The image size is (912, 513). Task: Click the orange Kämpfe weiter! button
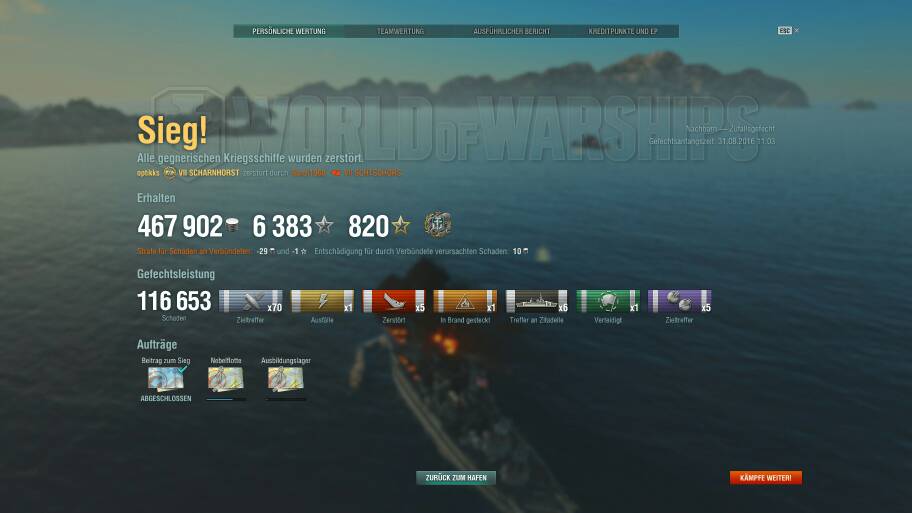(x=765, y=478)
